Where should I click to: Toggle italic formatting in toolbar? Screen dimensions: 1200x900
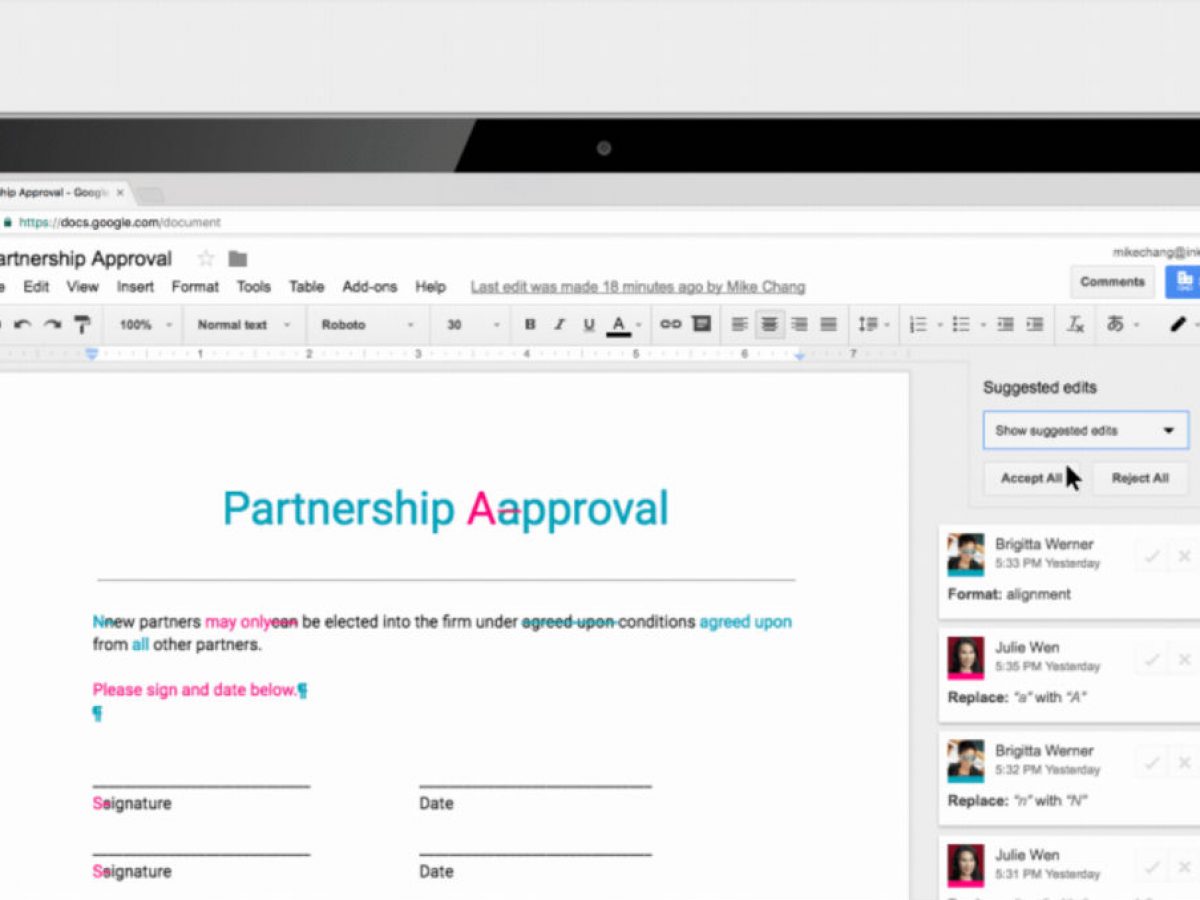pos(559,324)
